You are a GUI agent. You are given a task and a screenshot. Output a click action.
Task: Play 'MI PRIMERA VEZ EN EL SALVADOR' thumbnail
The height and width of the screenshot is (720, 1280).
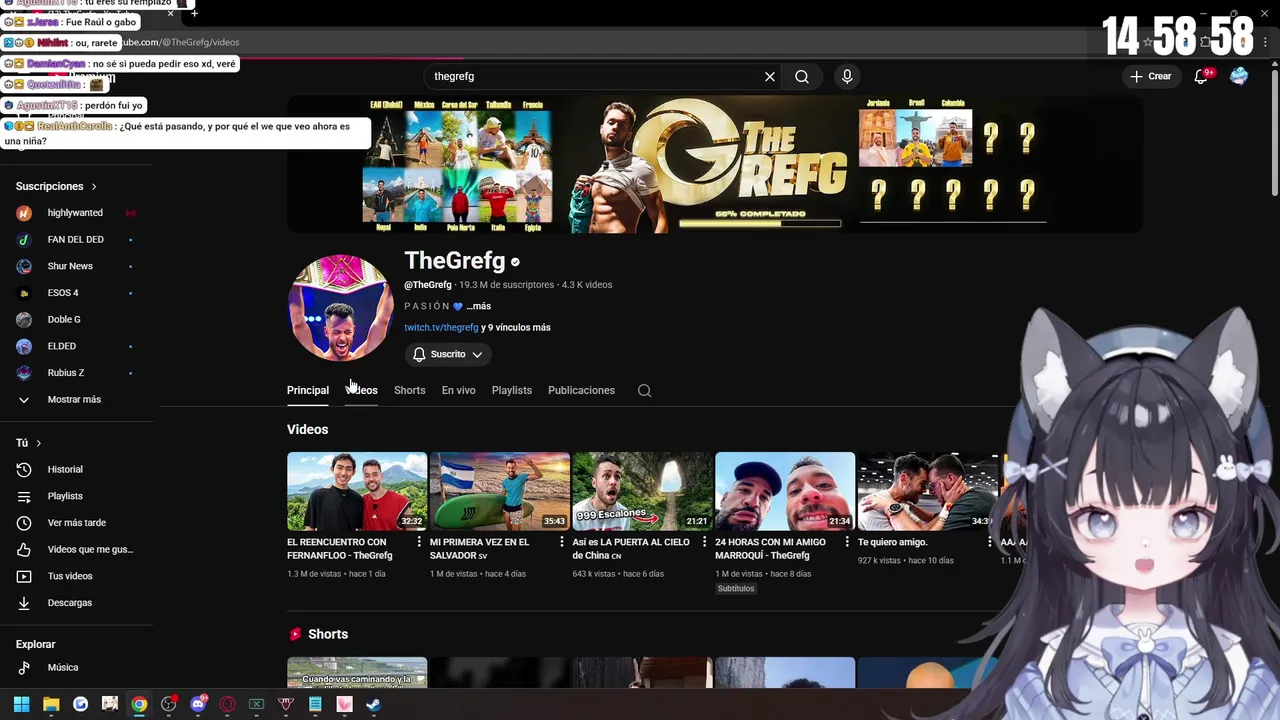(500, 491)
